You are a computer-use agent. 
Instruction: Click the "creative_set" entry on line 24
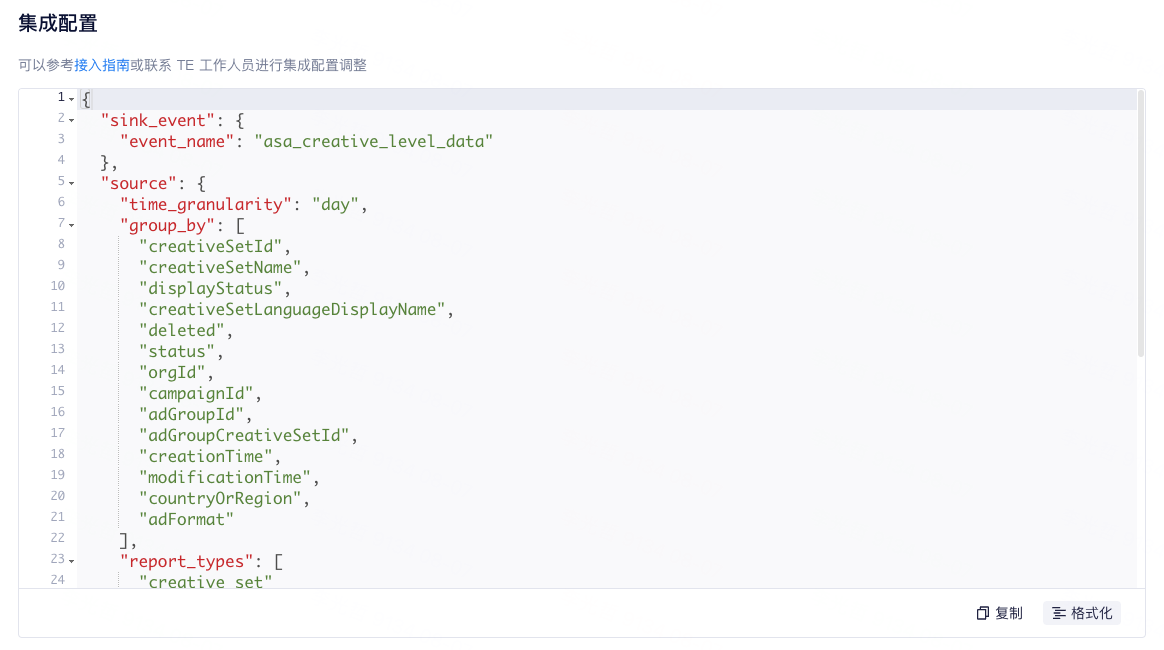click(206, 582)
